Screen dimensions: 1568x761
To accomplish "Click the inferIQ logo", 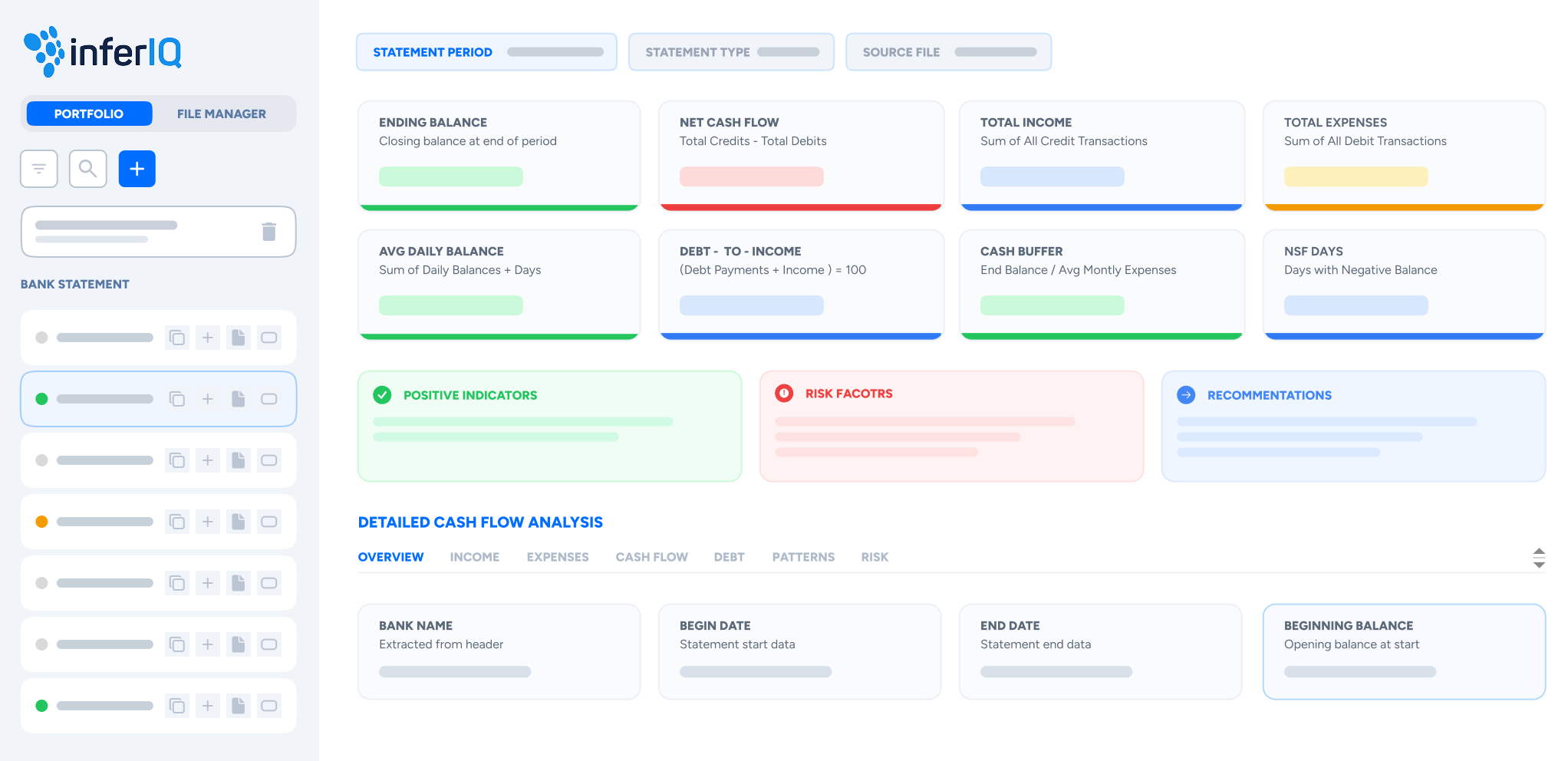I will point(103,51).
